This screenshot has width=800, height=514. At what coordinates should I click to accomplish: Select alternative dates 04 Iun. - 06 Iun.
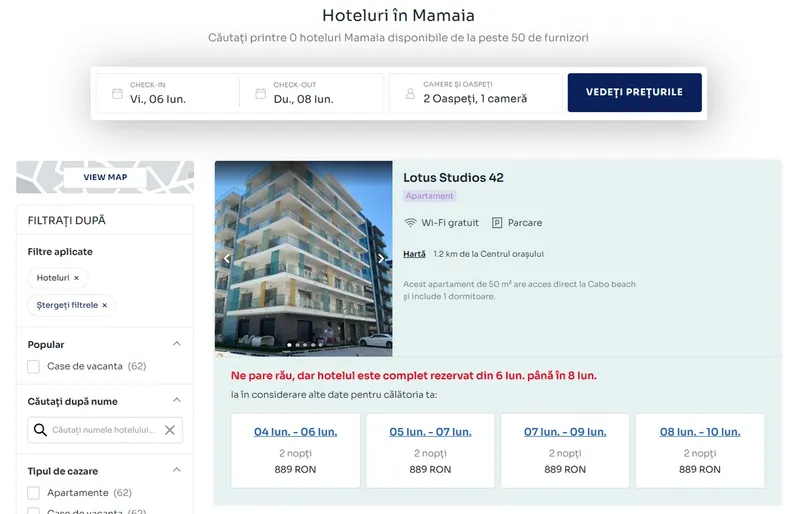pos(295,432)
